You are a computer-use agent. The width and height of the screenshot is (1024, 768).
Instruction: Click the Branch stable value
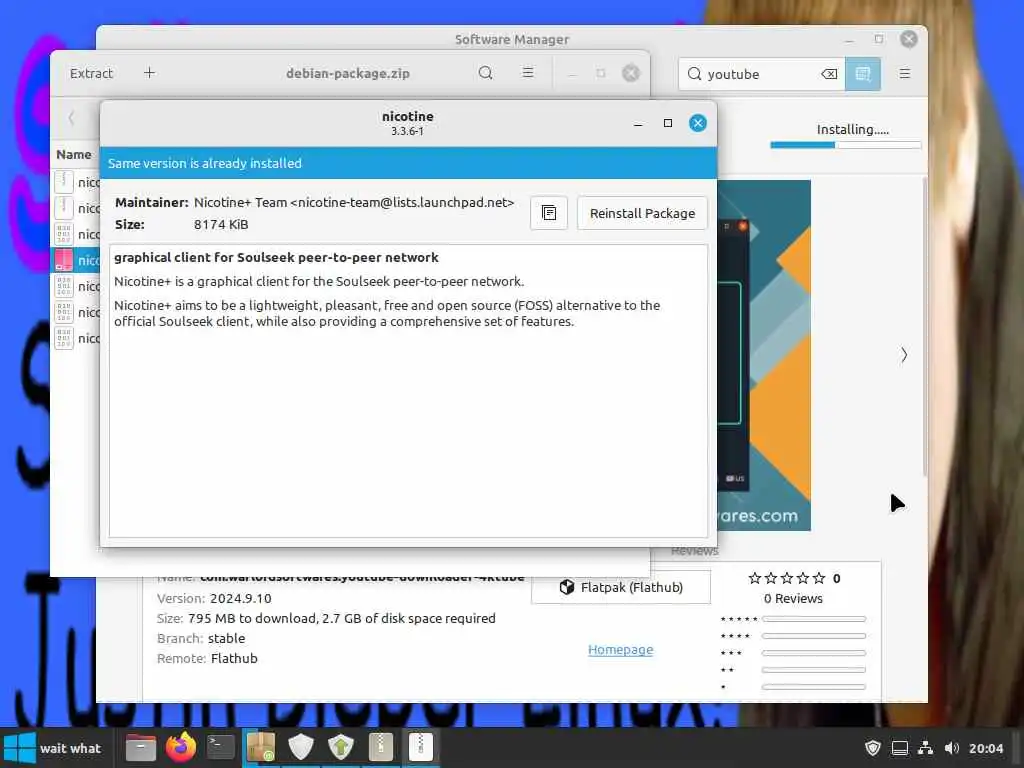(227, 638)
